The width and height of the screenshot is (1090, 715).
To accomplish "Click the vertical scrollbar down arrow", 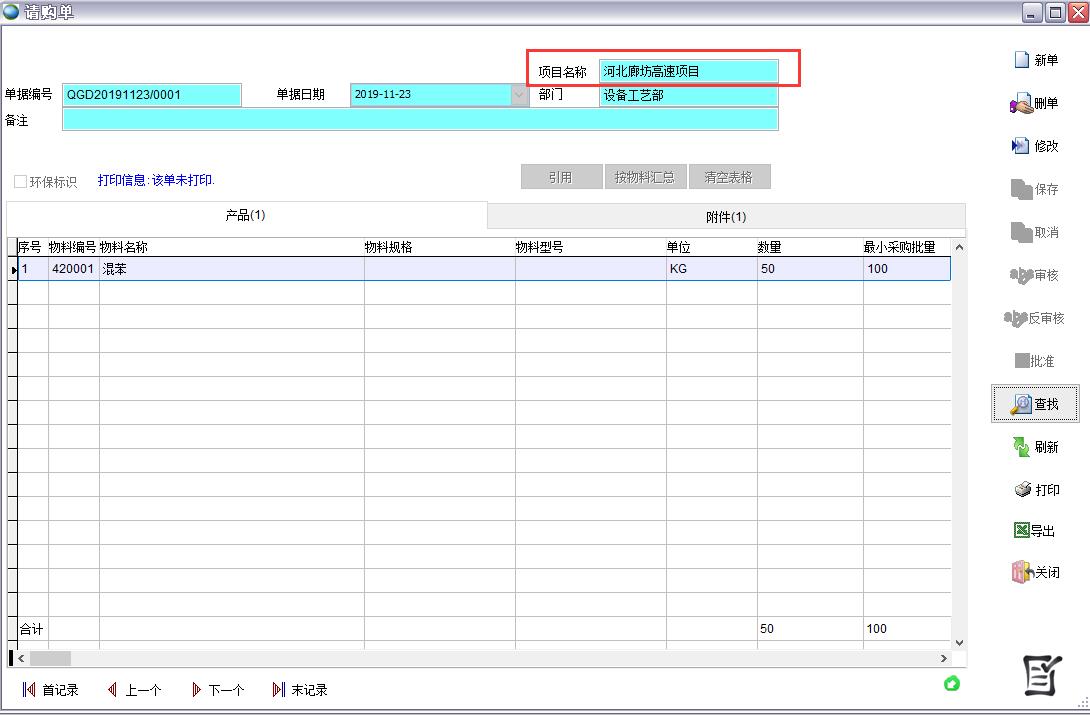I will pos(959,642).
